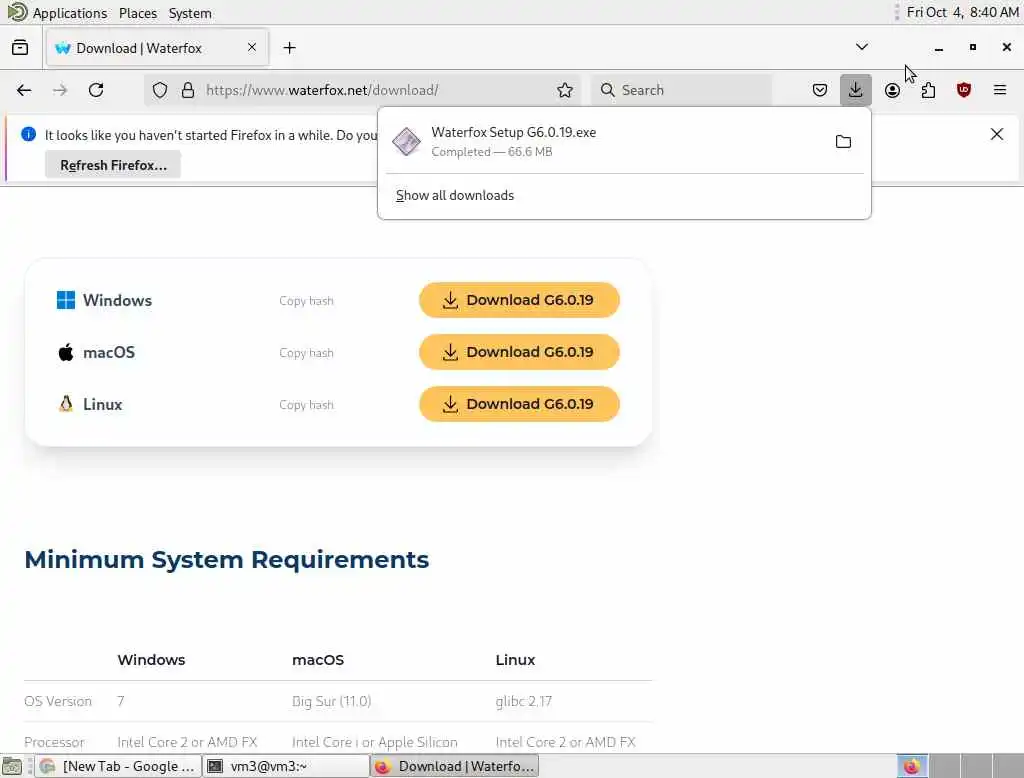Viewport: 1024px width, 778px height.
Task: Download G6.0.19 for Windows
Action: [x=519, y=300]
